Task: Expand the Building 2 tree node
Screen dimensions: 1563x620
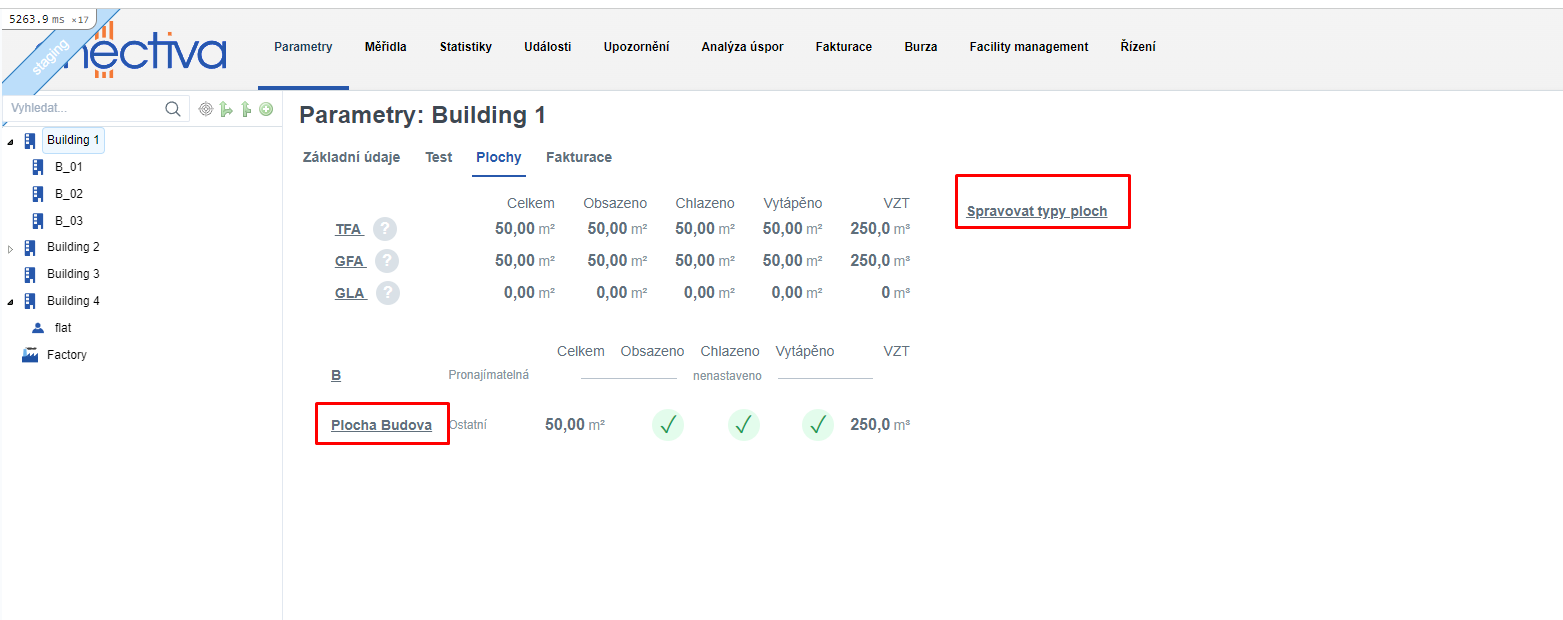Action: (x=11, y=248)
